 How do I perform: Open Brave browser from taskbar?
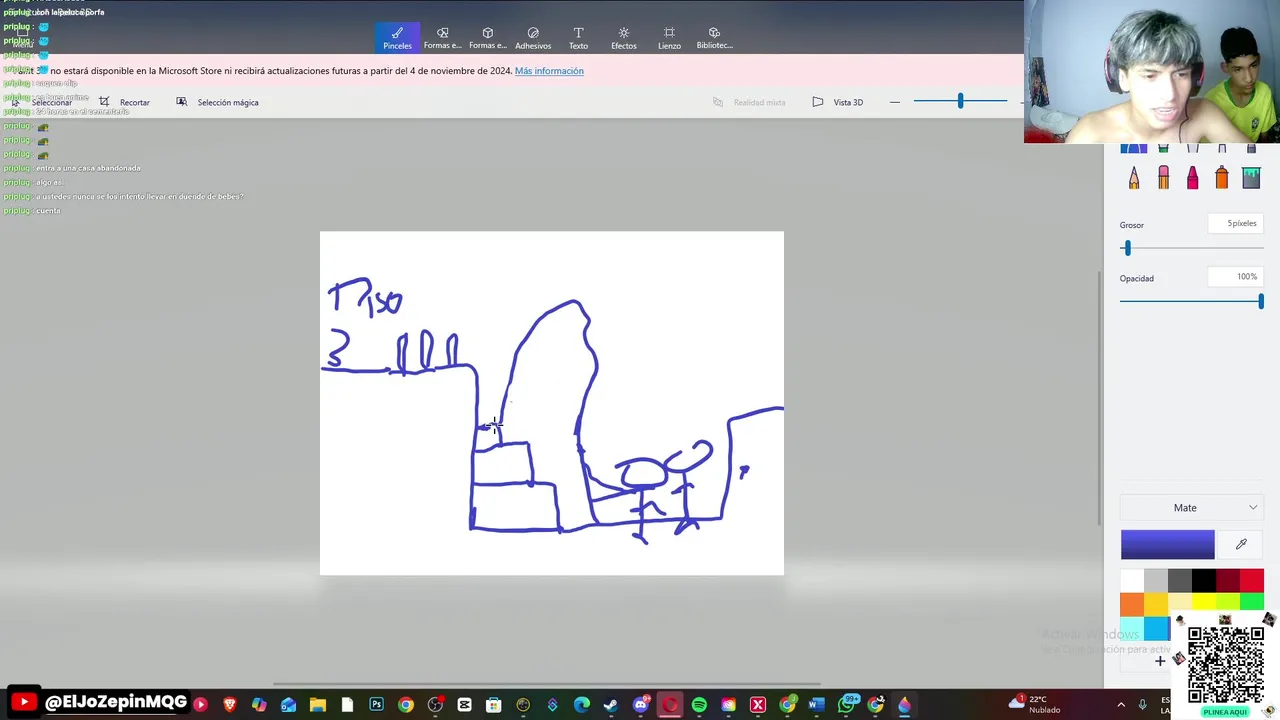(x=230, y=705)
